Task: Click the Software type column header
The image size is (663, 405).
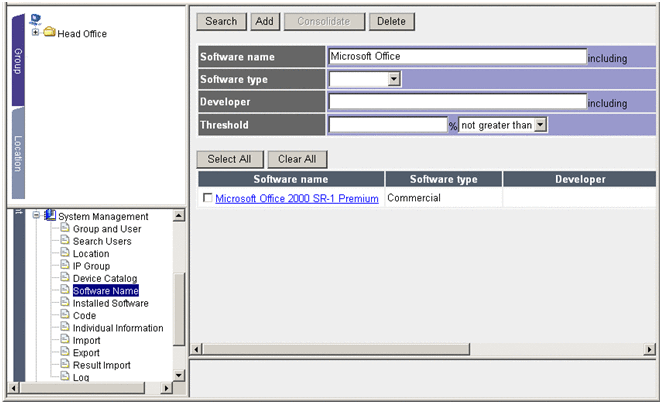Action: click(x=444, y=179)
